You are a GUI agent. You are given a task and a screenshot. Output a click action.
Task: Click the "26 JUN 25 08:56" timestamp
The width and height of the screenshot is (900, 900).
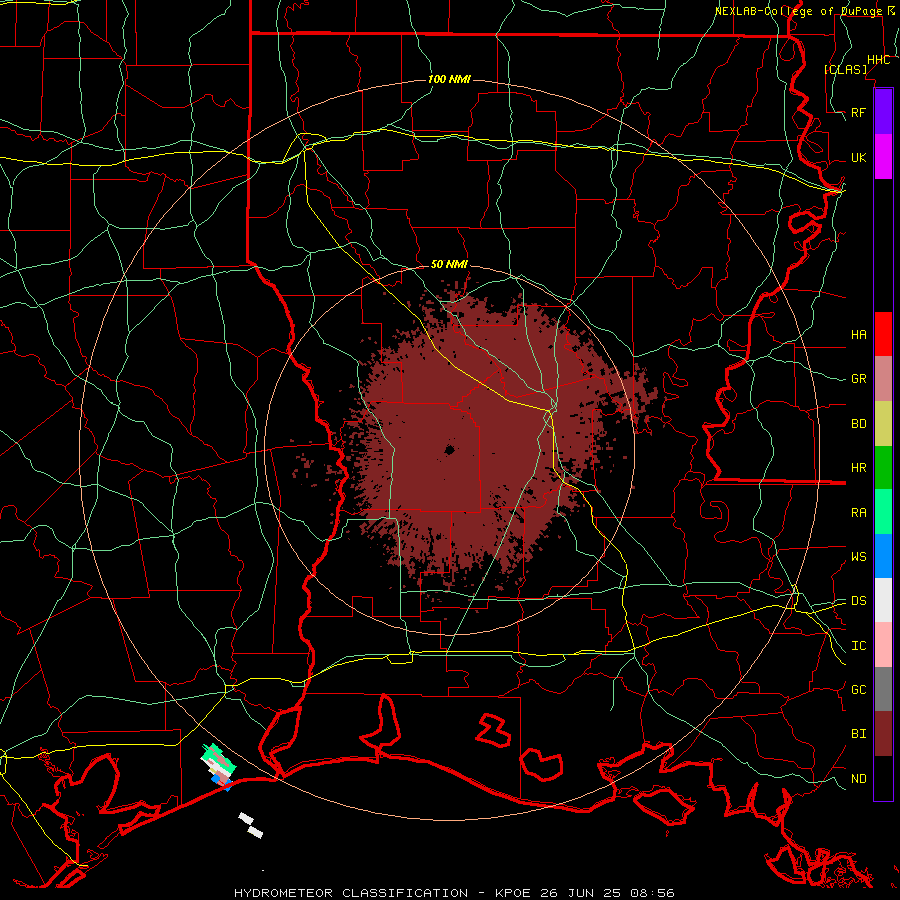click(x=607, y=893)
